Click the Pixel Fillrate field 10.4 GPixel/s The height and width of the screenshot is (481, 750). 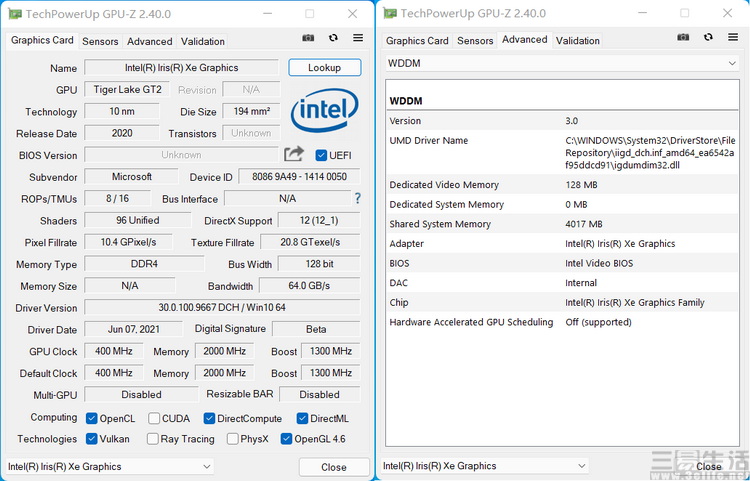(128, 242)
